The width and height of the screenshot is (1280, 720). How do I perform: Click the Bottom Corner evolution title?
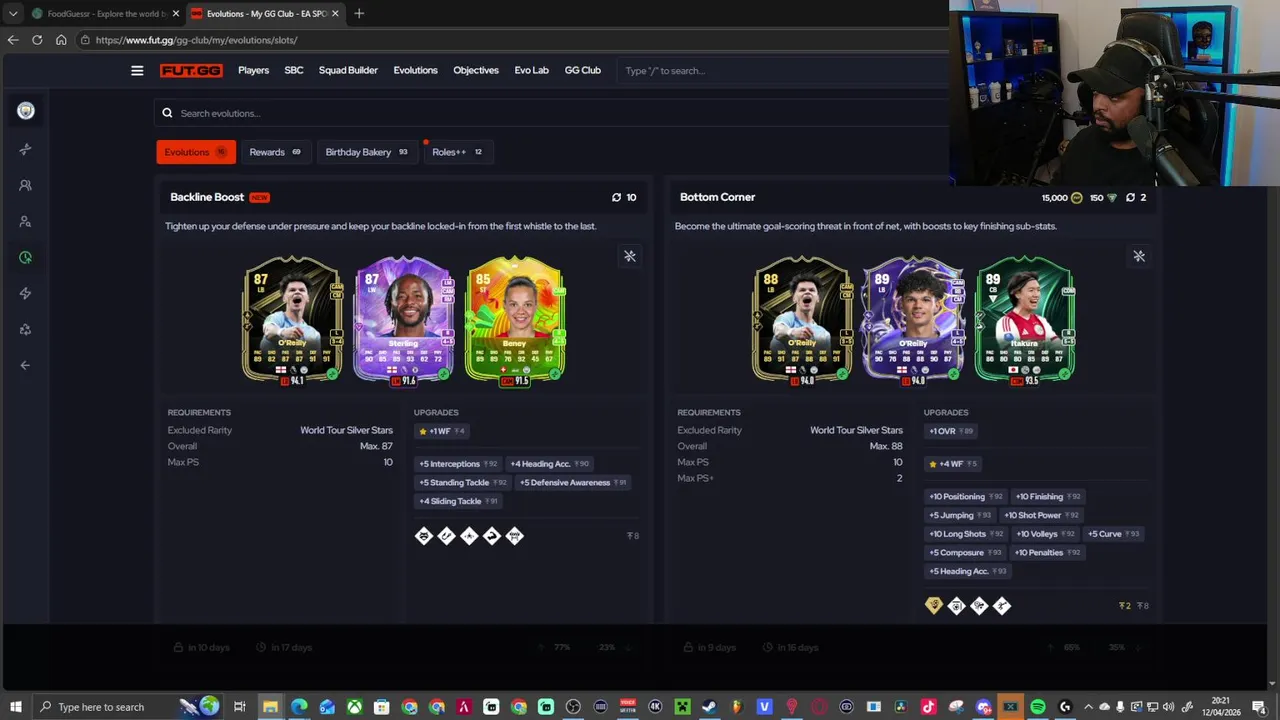coord(717,197)
